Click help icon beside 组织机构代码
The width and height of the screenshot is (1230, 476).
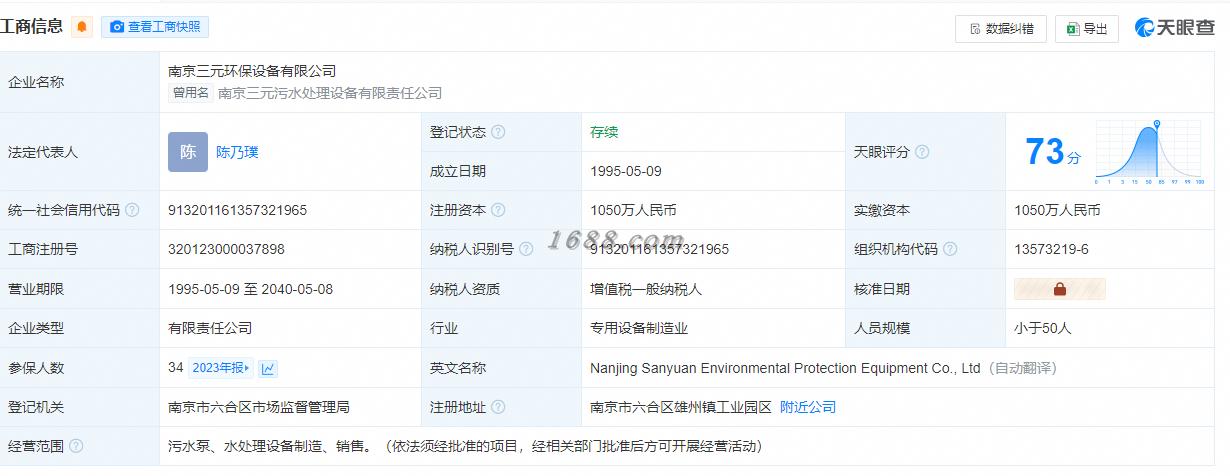pyautogui.click(x=950, y=249)
